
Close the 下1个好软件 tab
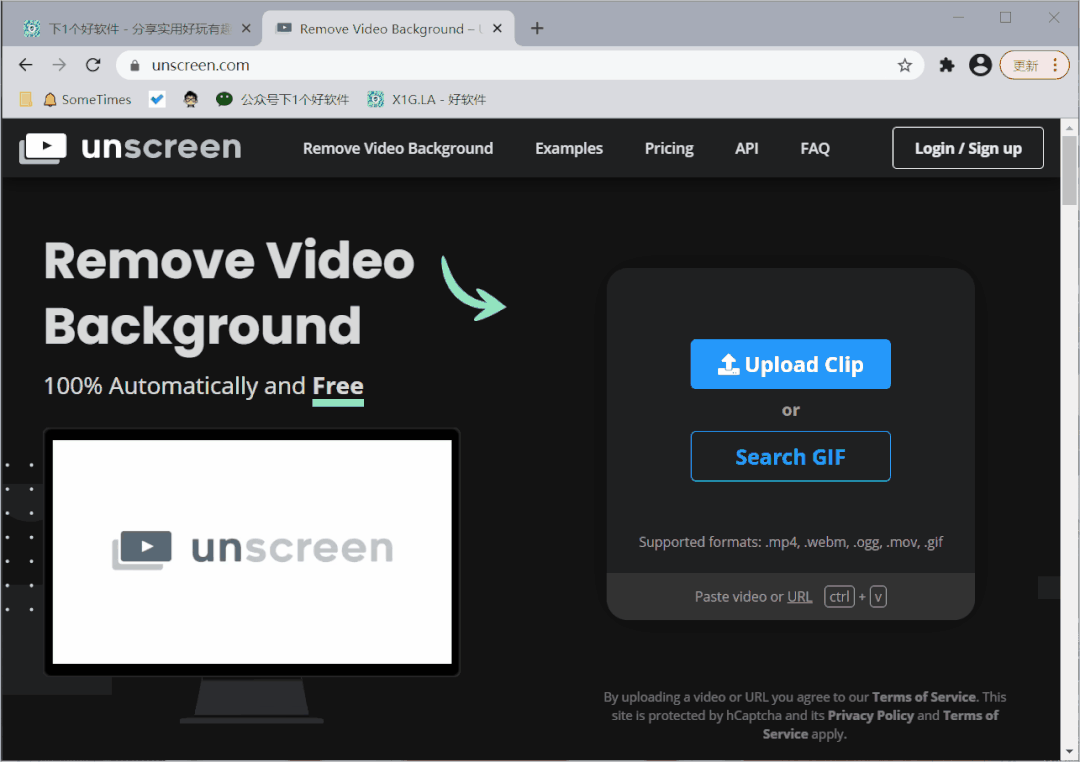pyautogui.click(x=246, y=28)
